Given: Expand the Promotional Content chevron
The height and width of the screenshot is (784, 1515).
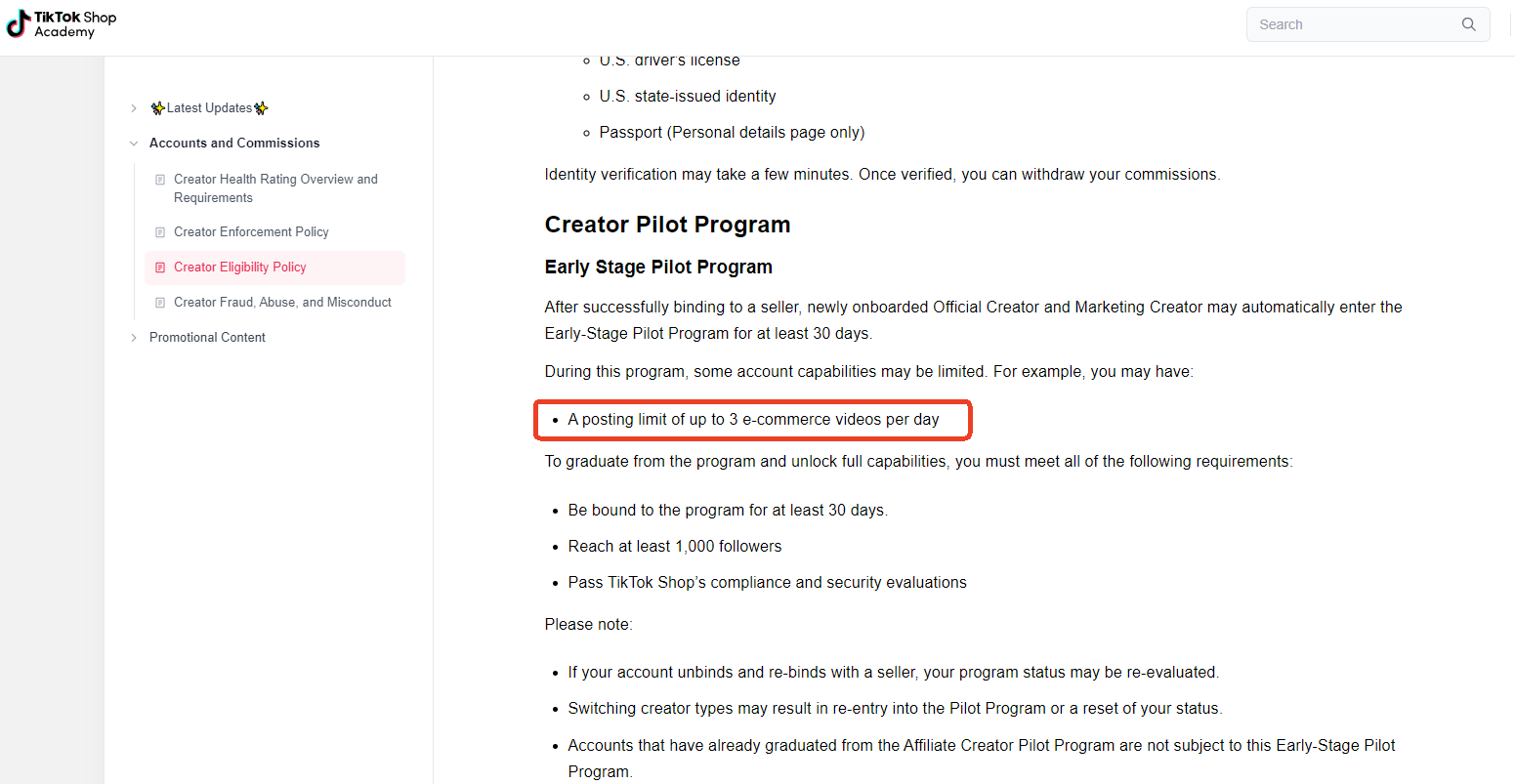Looking at the screenshot, I should (134, 338).
